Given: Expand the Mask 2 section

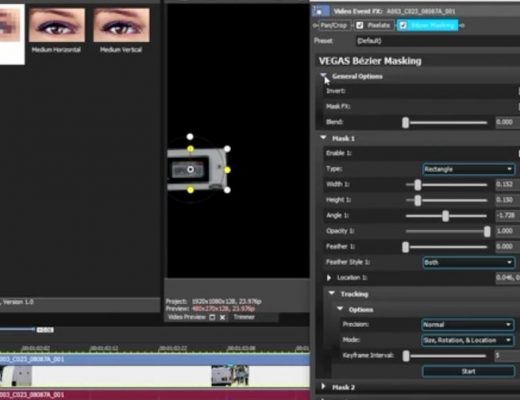Looking at the screenshot, I should pos(323,387).
